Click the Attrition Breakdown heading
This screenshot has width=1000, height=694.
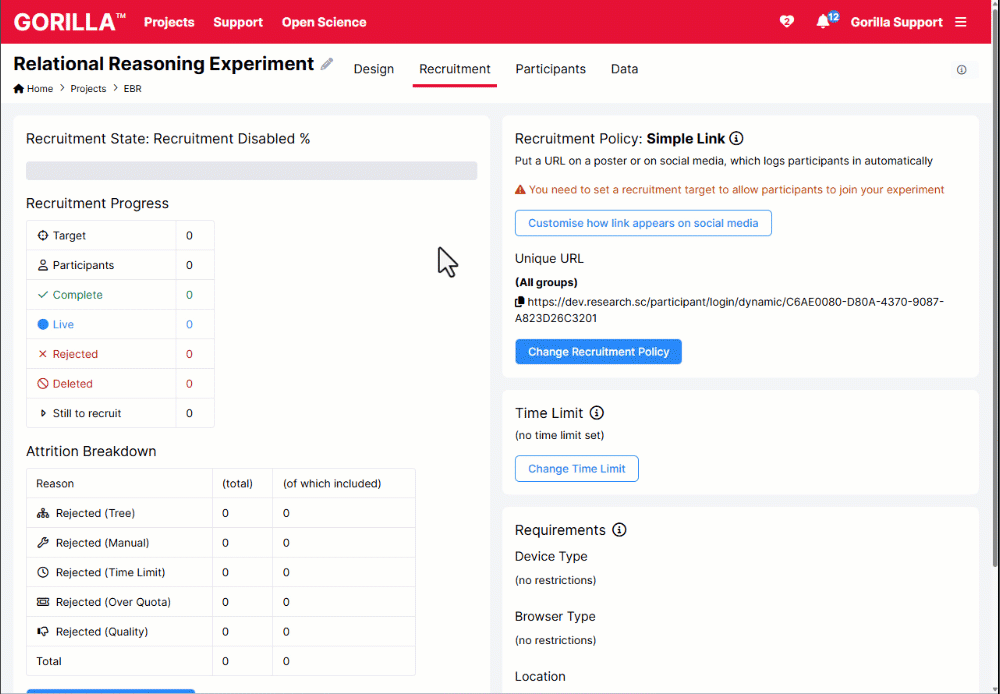coord(91,451)
